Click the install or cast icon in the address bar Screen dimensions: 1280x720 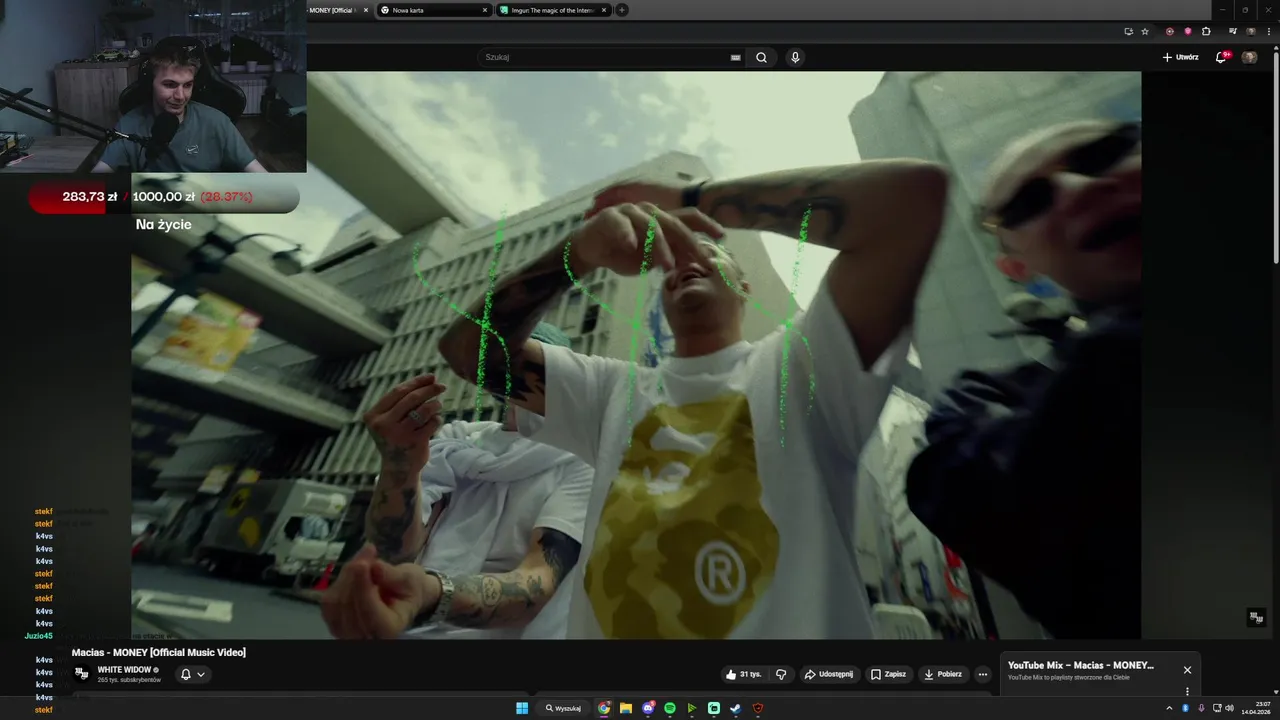[x=1128, y=31]
